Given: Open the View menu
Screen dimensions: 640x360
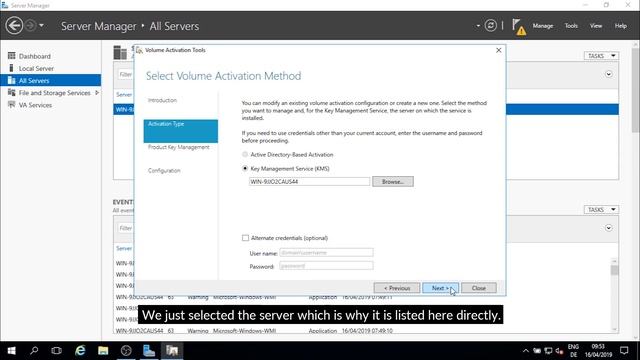Looking at the screenshot, I should tap(596, 26).
